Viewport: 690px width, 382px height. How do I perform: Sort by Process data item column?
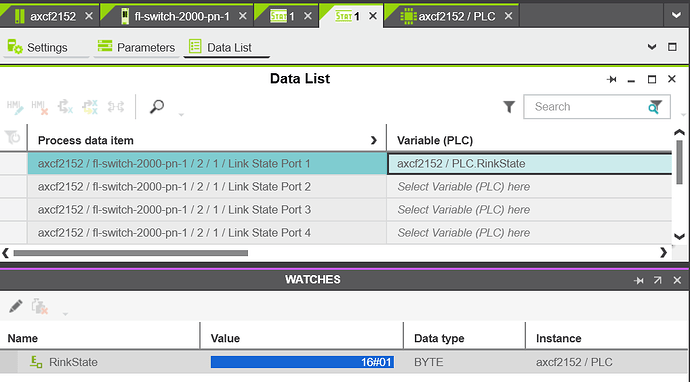pos(85,140)
